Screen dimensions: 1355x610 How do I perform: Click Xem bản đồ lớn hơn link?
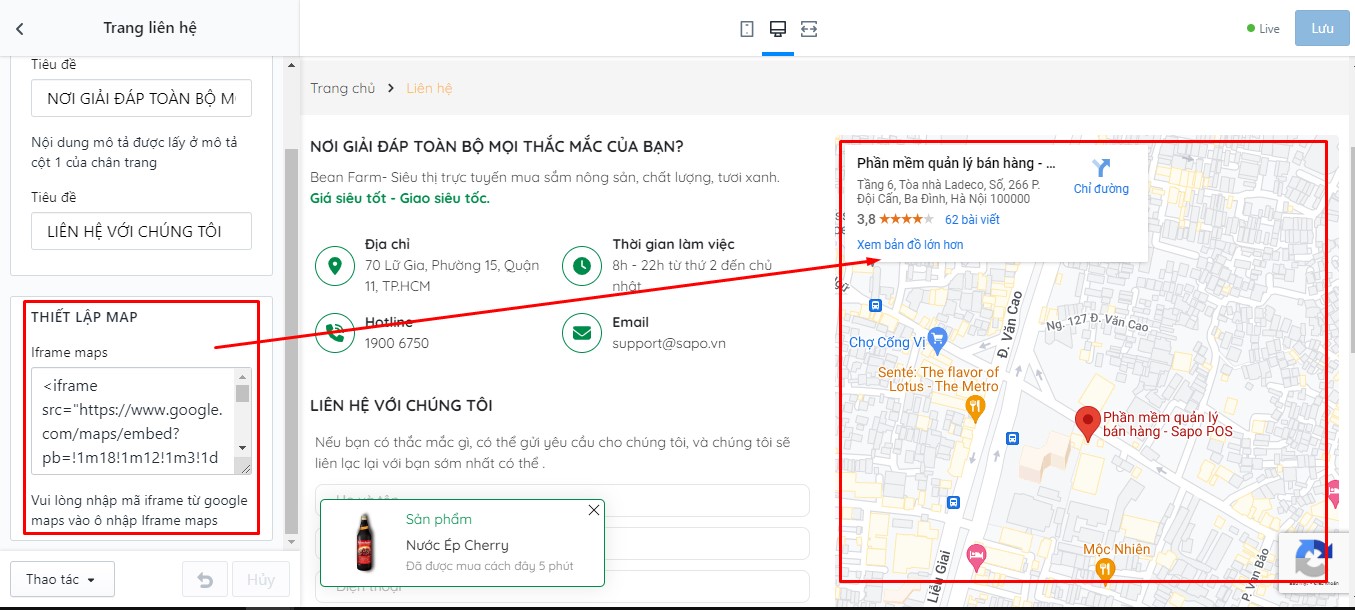[x=910, y=245]
